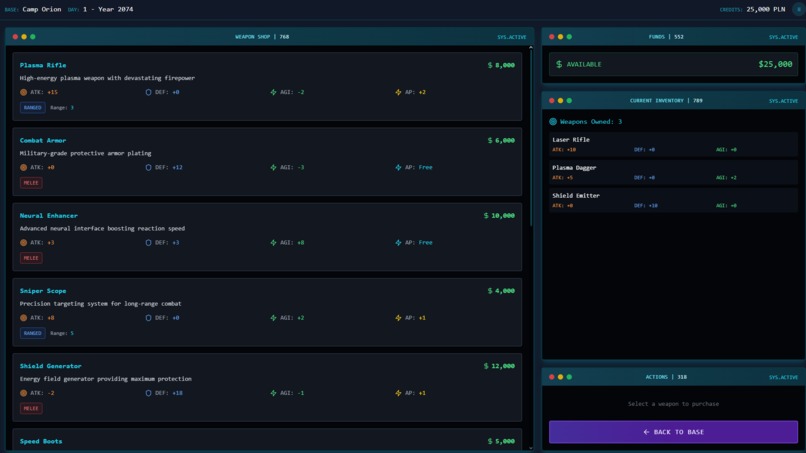Click the Funds panel title
This screenshot has width=806, height=453.
(x=666, y=37)
